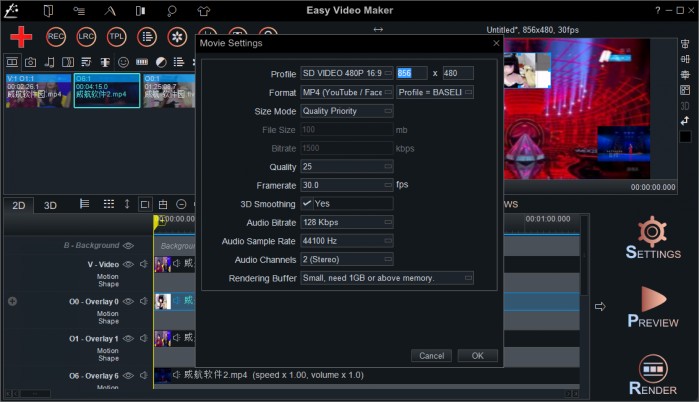Click the 3D icon in preview sidebar

click(685, 106)
